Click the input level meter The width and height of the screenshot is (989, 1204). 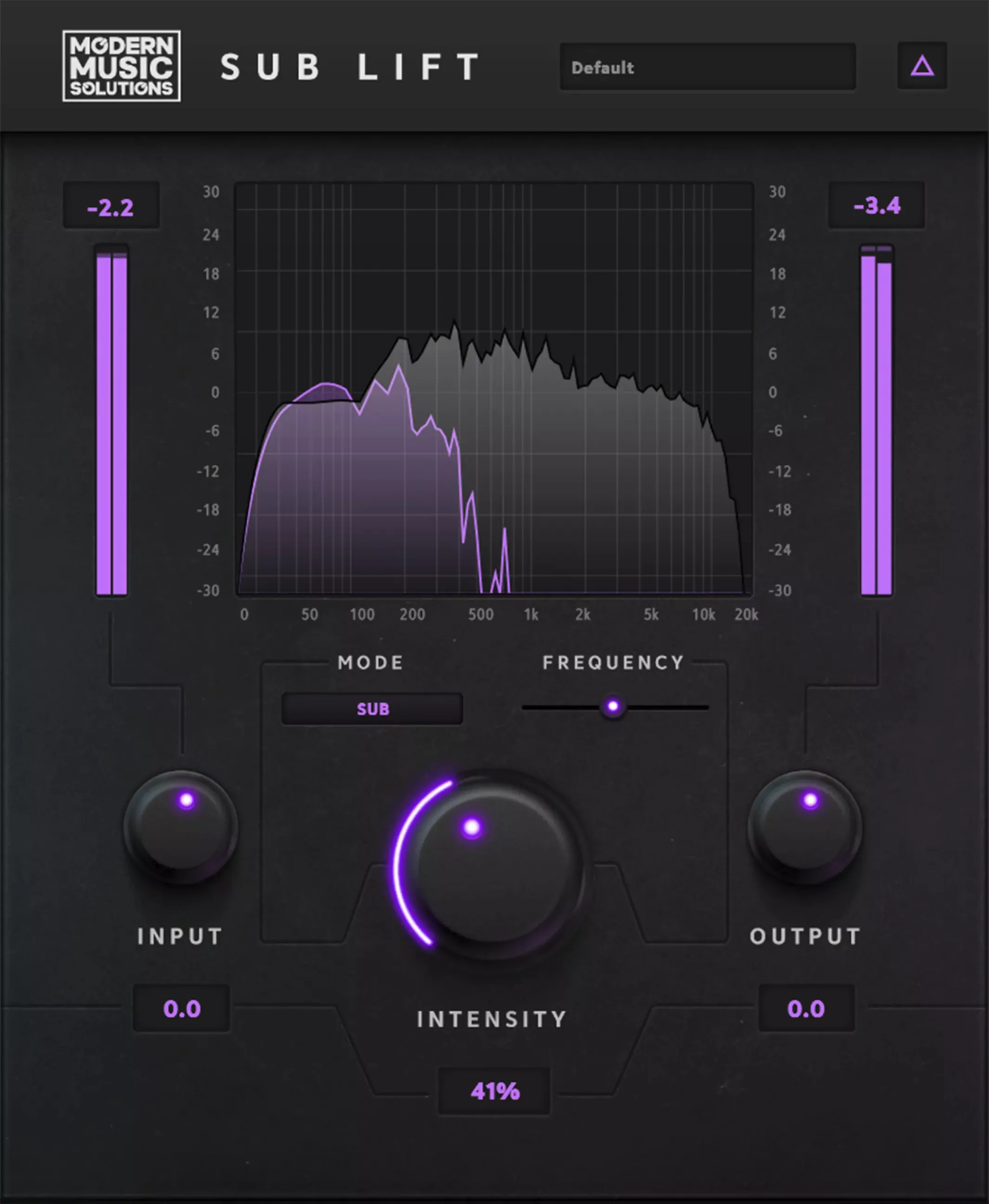point(111,420)
